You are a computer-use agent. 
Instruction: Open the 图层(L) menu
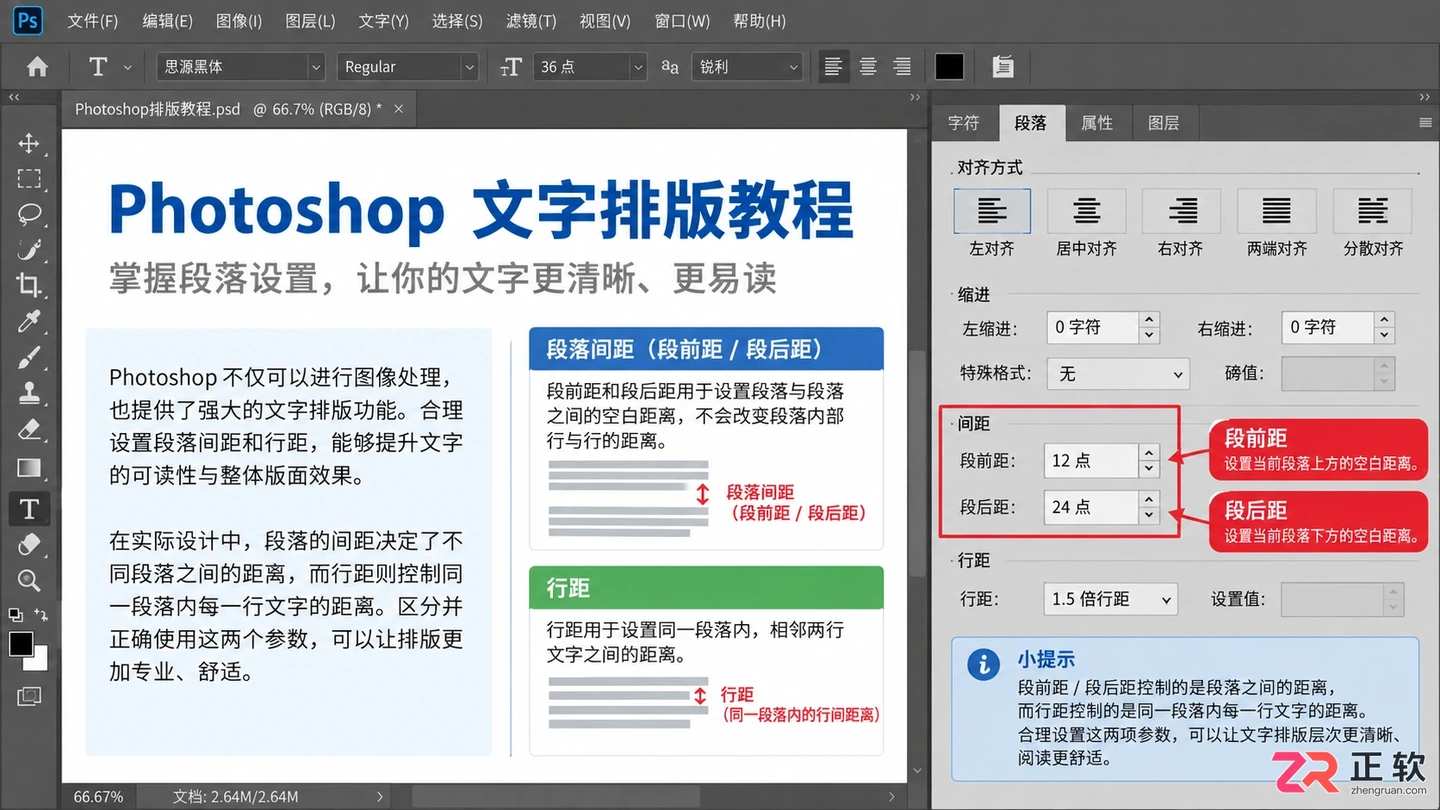tap(310, 21)
